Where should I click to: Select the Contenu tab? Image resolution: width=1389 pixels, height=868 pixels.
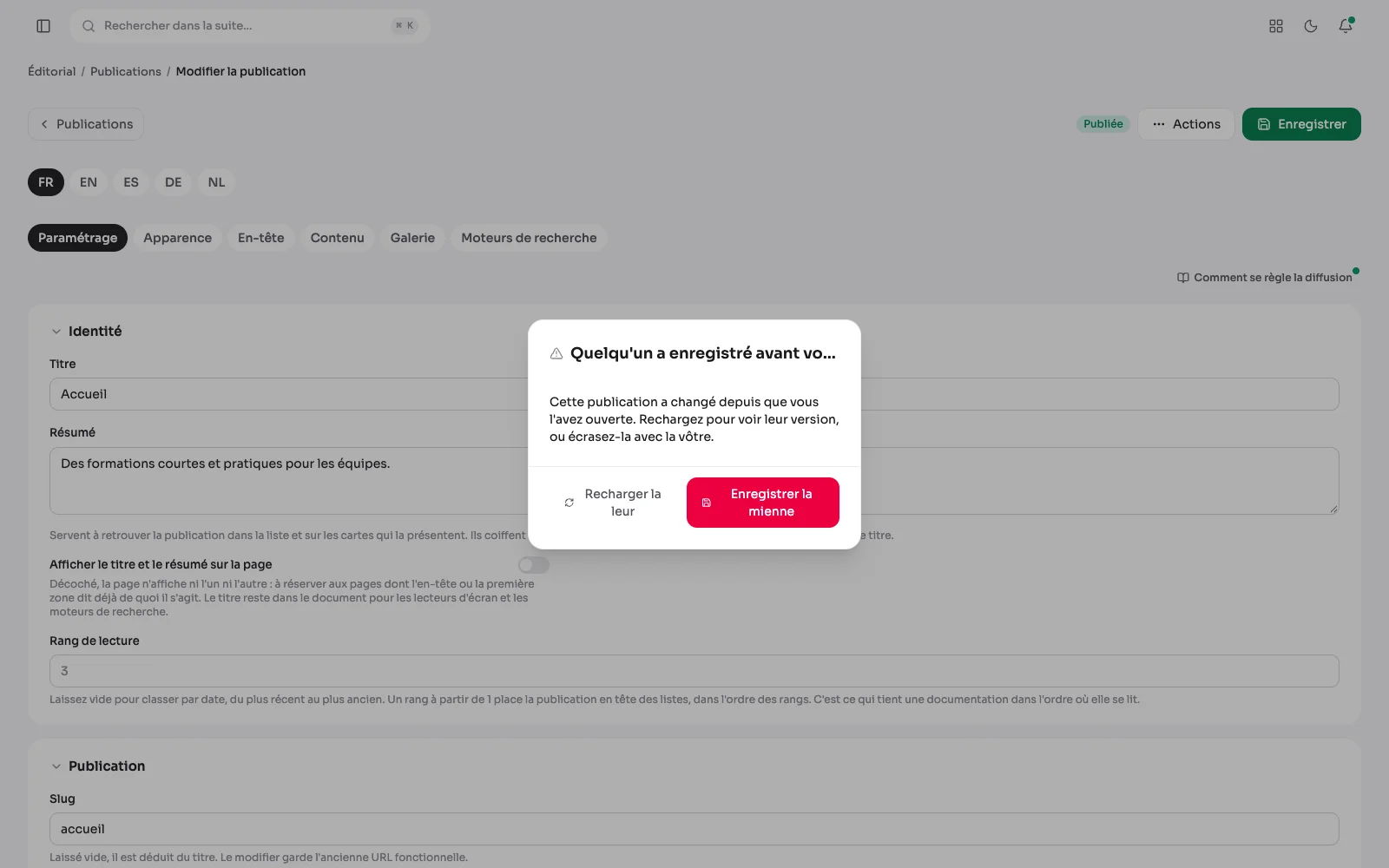coord(338,238)
